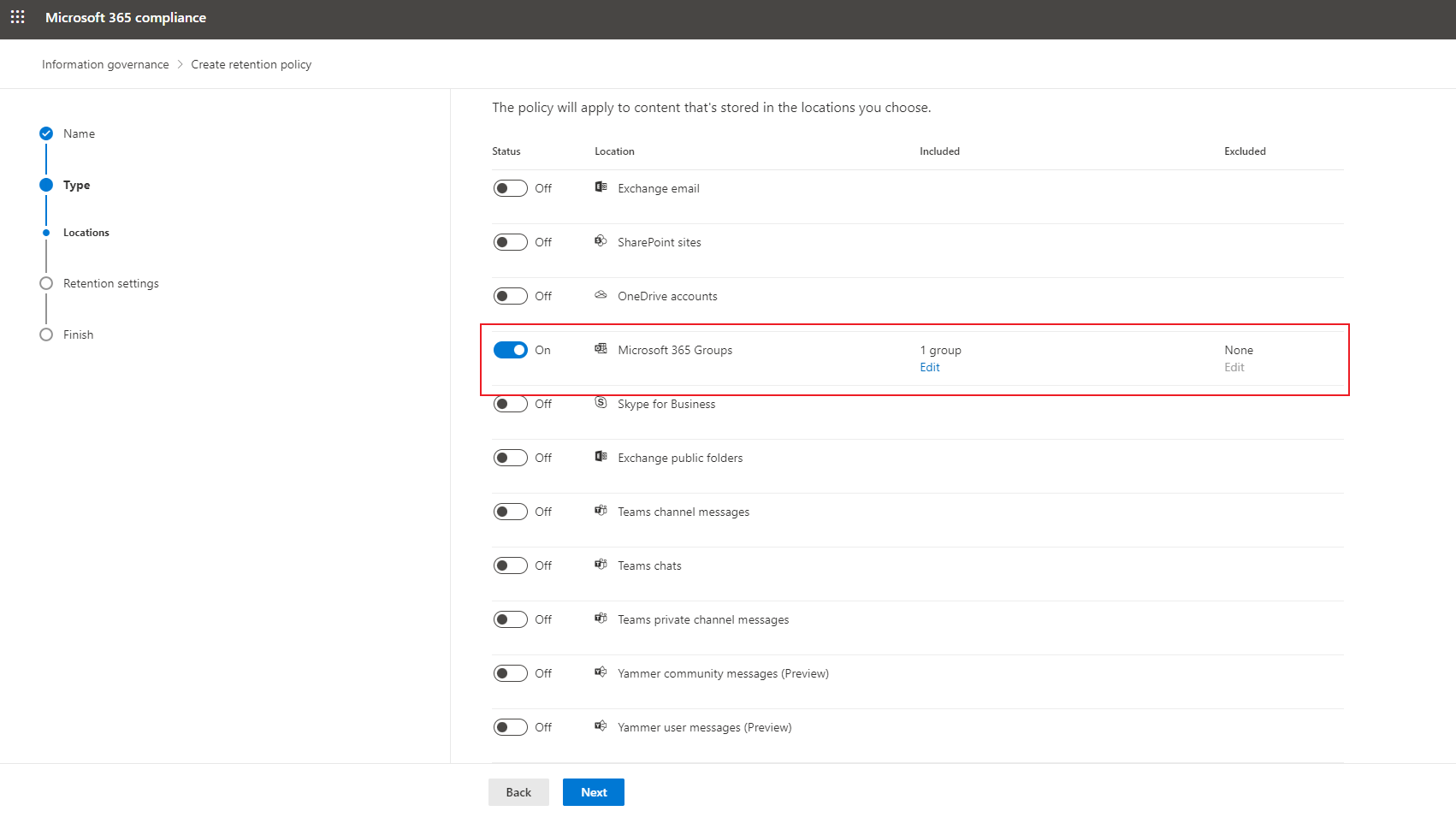The height and width of the screenshot is (817, 1456).
Task: Click the breadcrumb chevron separator
Action: (x=181, y=64)
